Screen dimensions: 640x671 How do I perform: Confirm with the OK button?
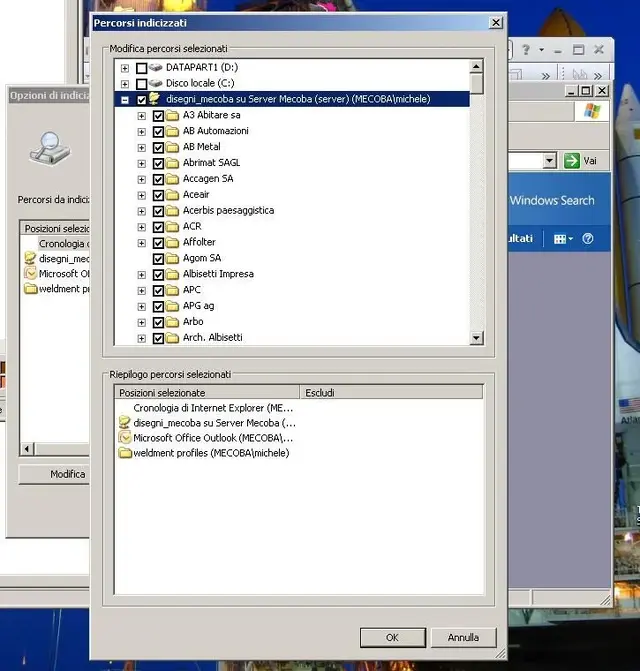click(x=392, y=638)
